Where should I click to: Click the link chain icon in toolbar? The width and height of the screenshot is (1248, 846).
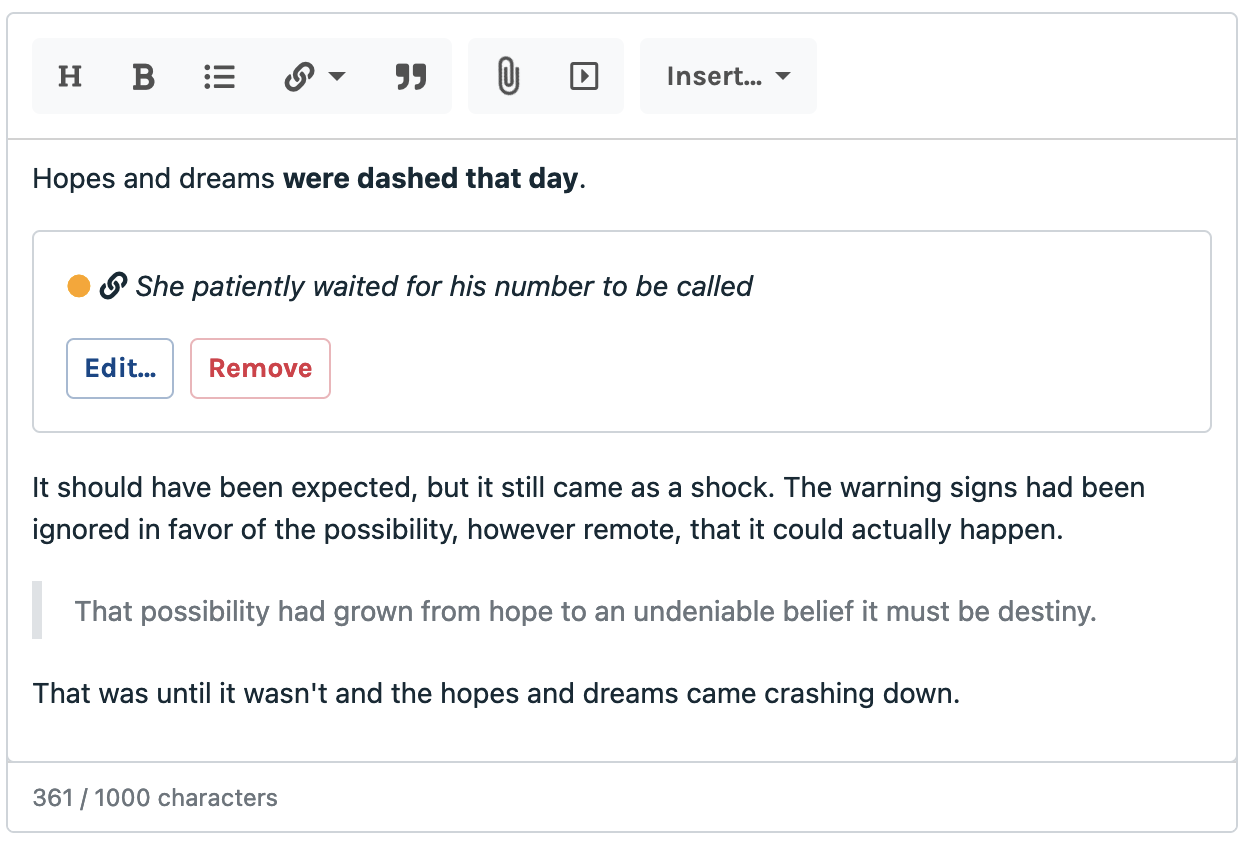click(x=300, y=76)
